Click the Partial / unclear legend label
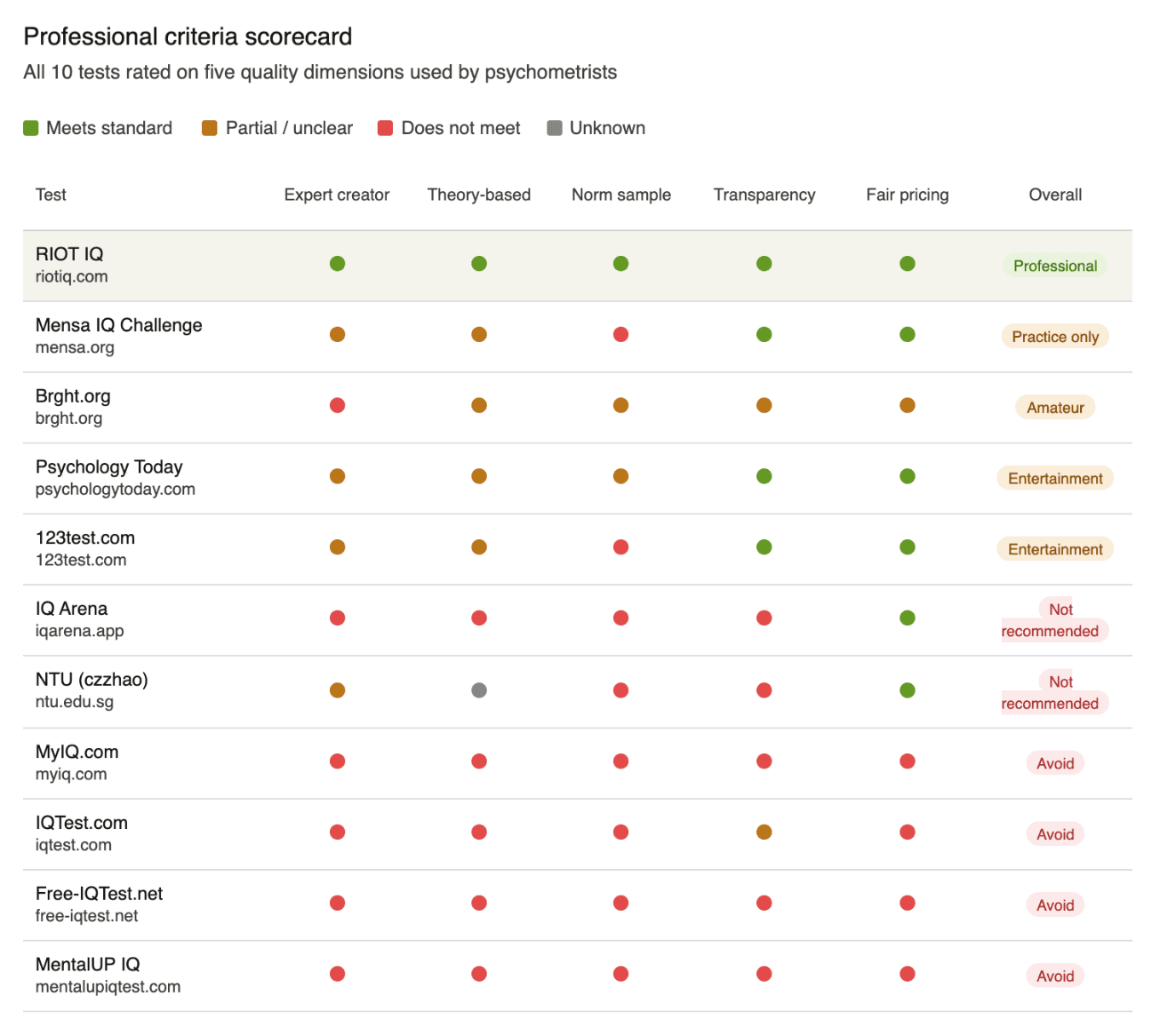Screen dimensions: 1152x1036 (289, 128)
